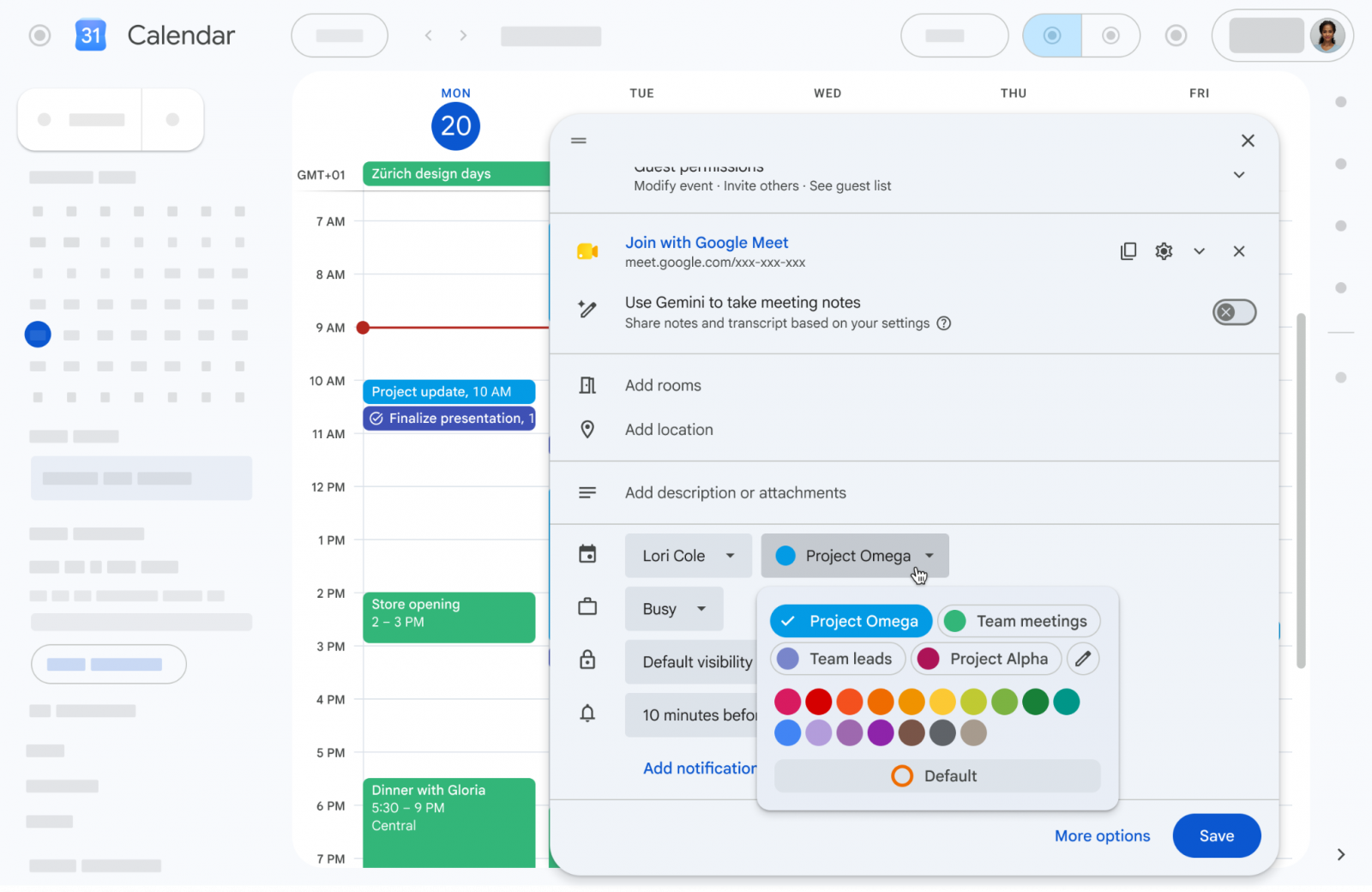This screenshot has width=1372, height=892.
Task: Click the Google Meet camera icon
Action: pyautogui.click(x=587, y=251)
